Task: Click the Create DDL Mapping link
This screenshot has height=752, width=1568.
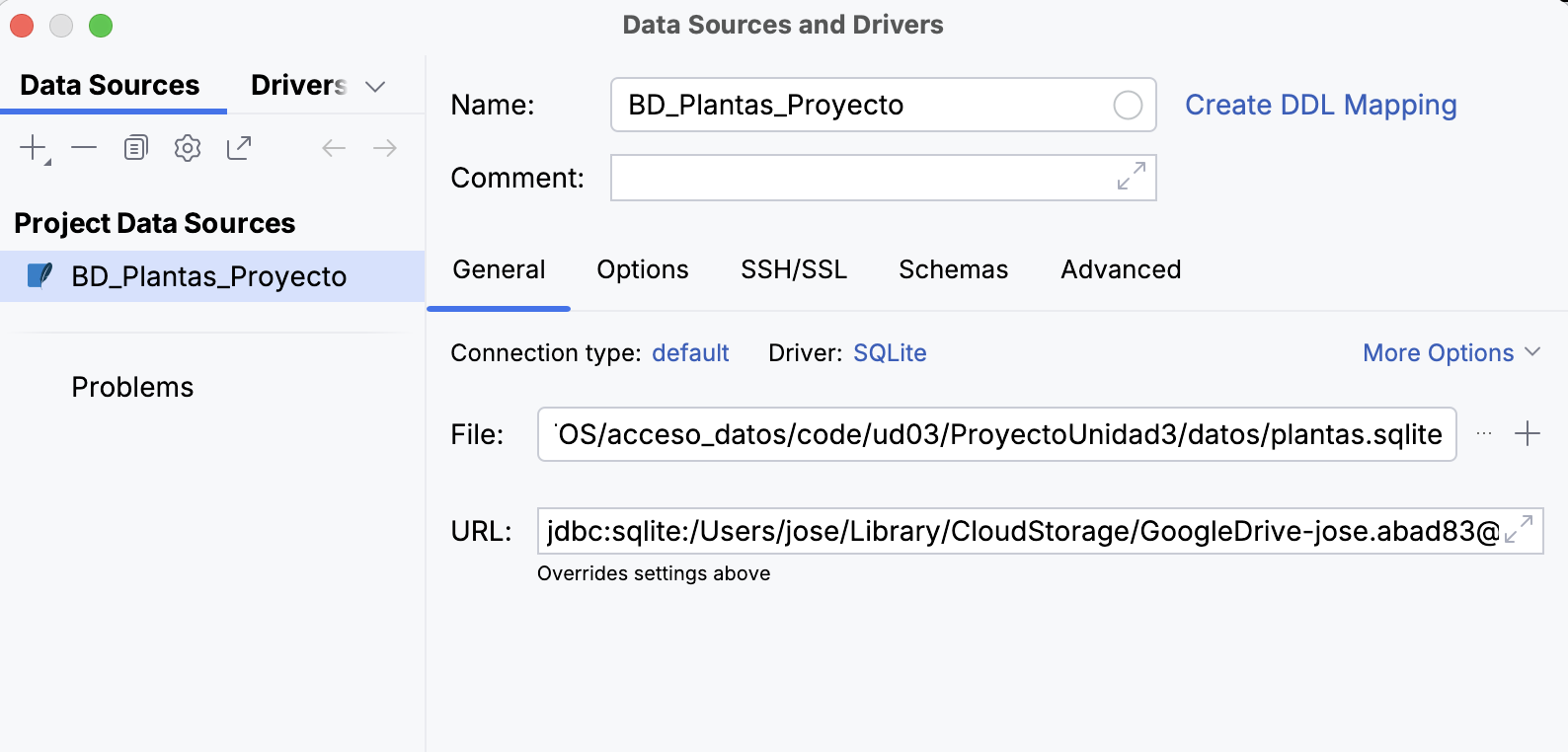Action: (1321, 105)
